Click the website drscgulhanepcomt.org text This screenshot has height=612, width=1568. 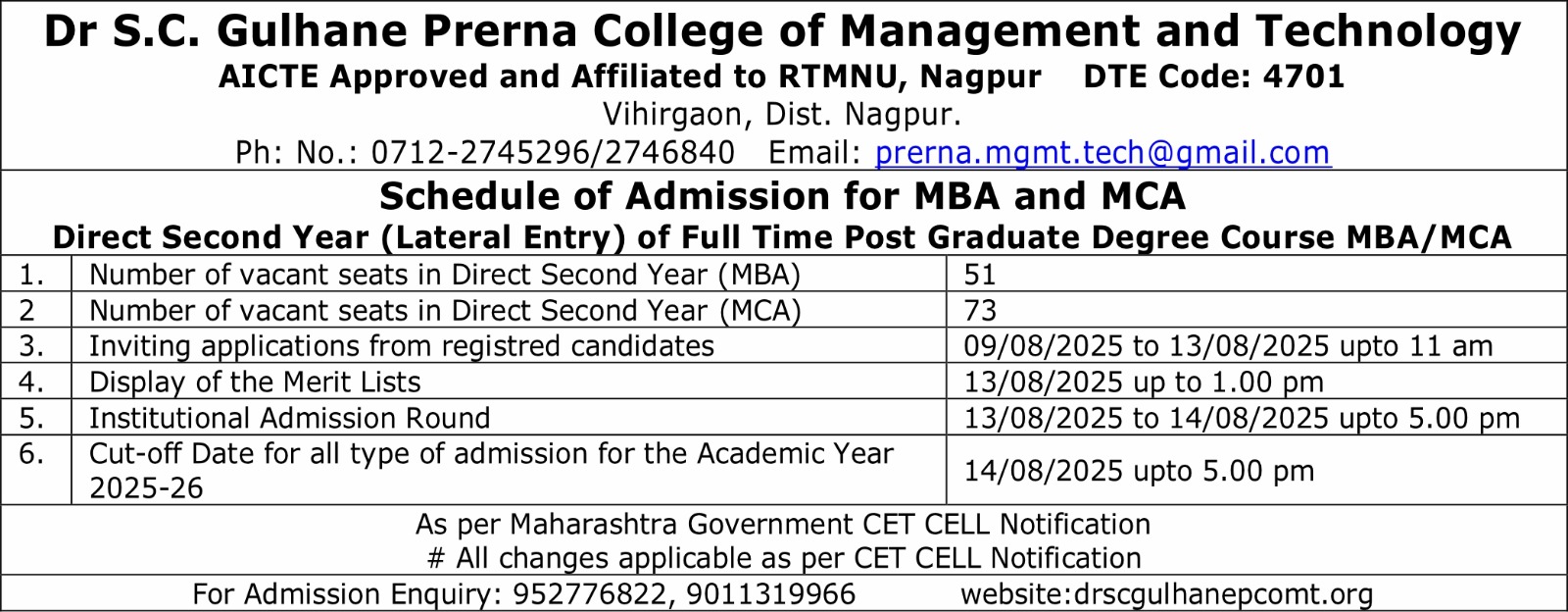pyautogui.click(x=1166, y=594)
